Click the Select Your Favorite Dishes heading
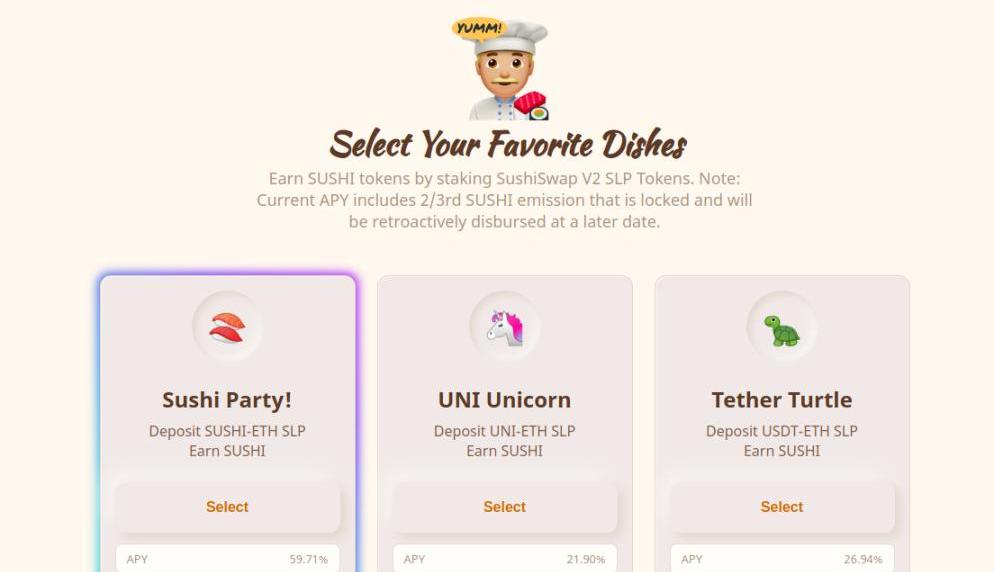This screenshot has height=572, width=994. (508, 144)
